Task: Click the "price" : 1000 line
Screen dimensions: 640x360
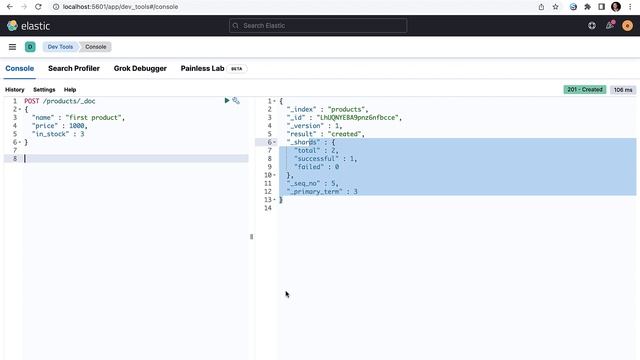Action: point(60,126)
